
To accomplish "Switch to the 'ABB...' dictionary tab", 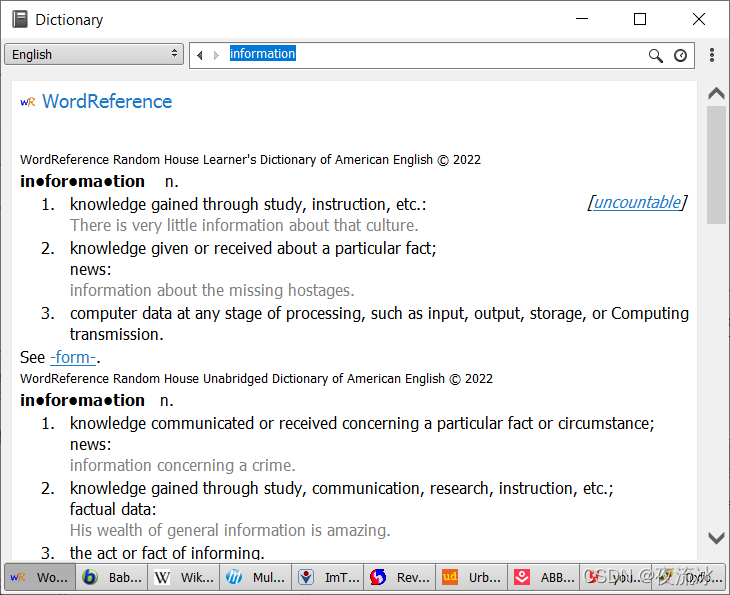I will pyautogui.click(x=544, y=578).
